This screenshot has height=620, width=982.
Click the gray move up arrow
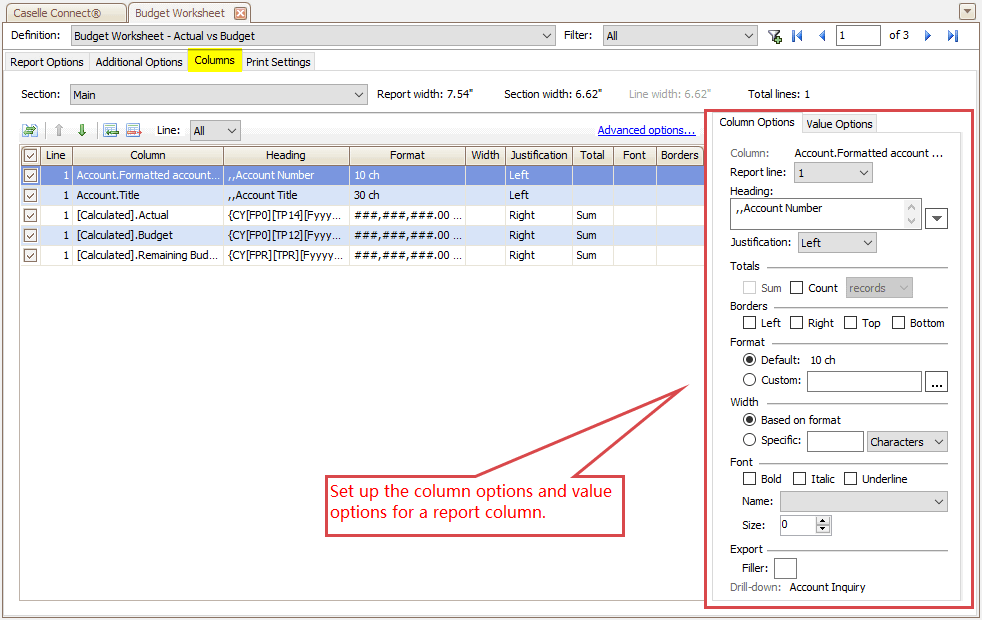point(59,130)
